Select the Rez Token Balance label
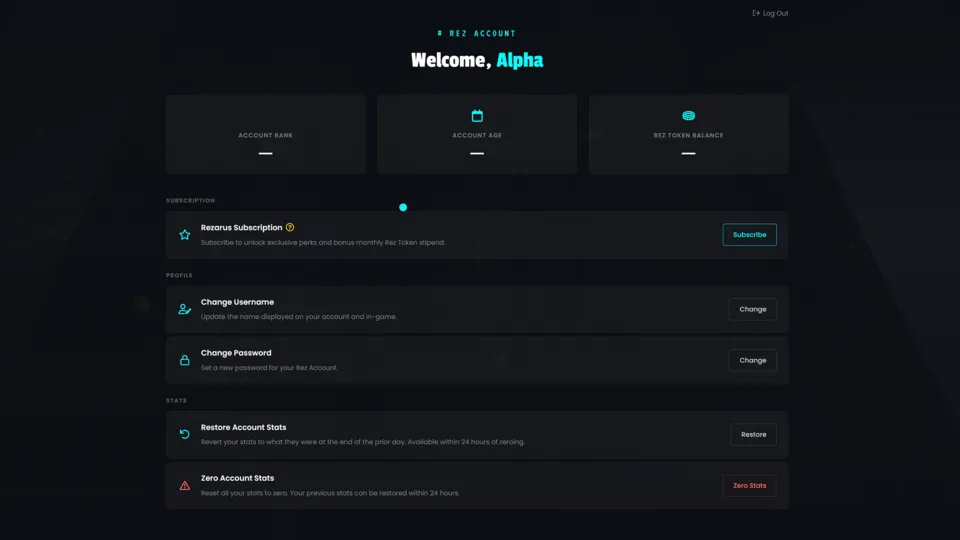 688,135
